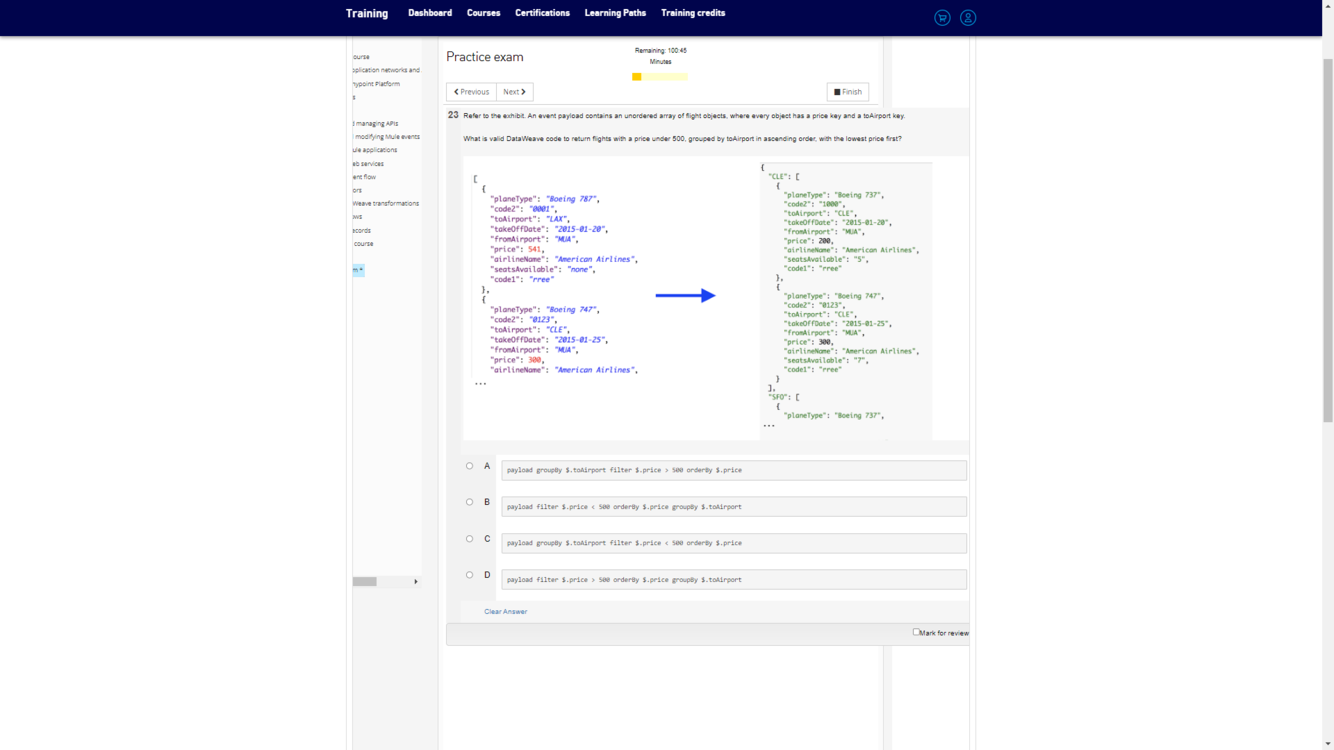1334x750 pixels.
Task: Open the shopping cart icon
Action: pos(942,18)
